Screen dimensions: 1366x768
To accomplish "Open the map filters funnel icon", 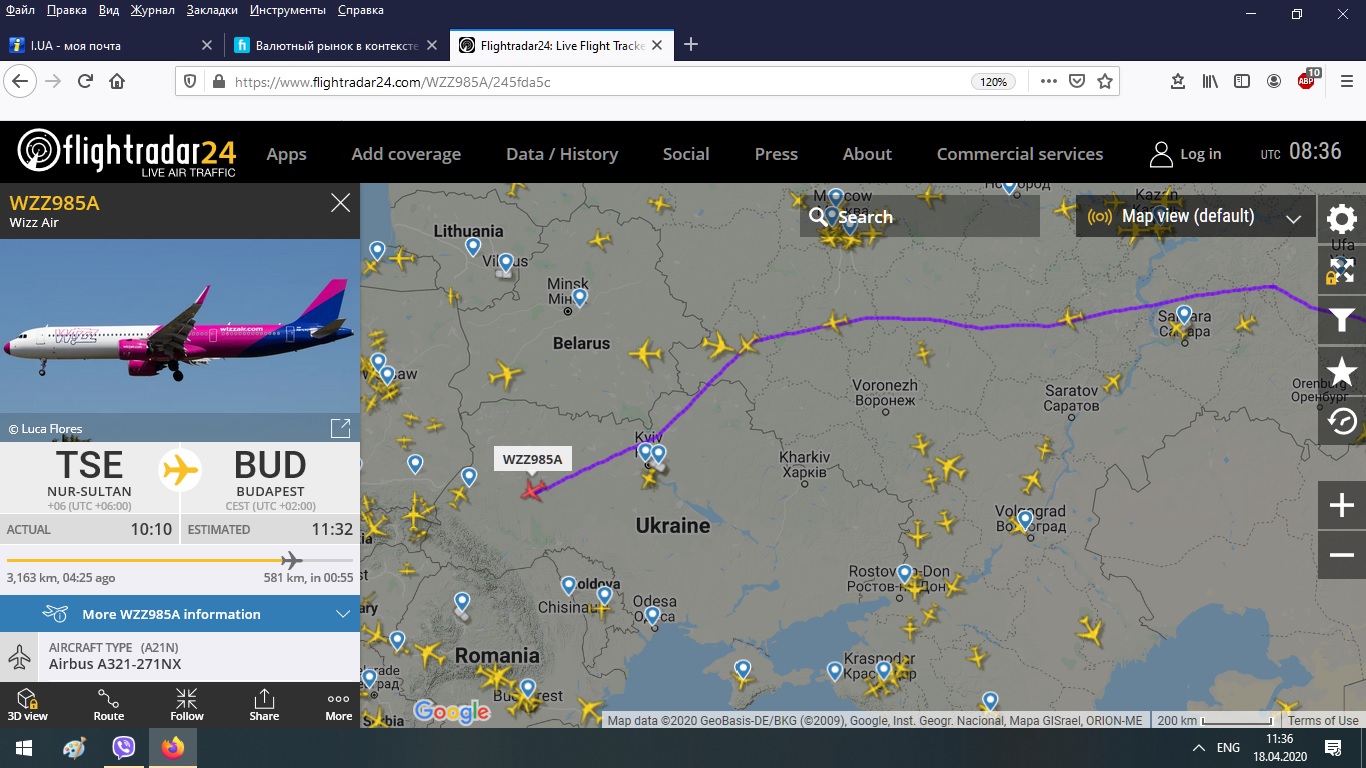I will click(1341, 321).
